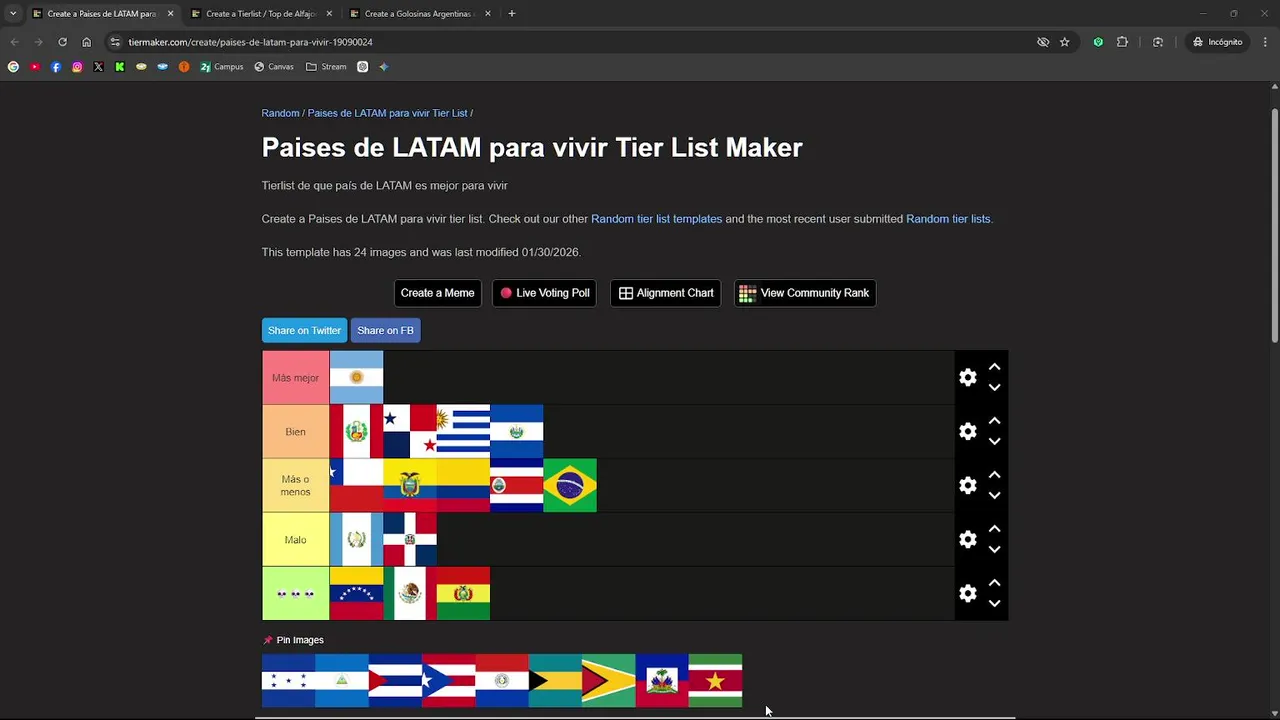This screenshot has height=720, width=1280.
Task: Share on Twitter
Action: coord(304,330)
